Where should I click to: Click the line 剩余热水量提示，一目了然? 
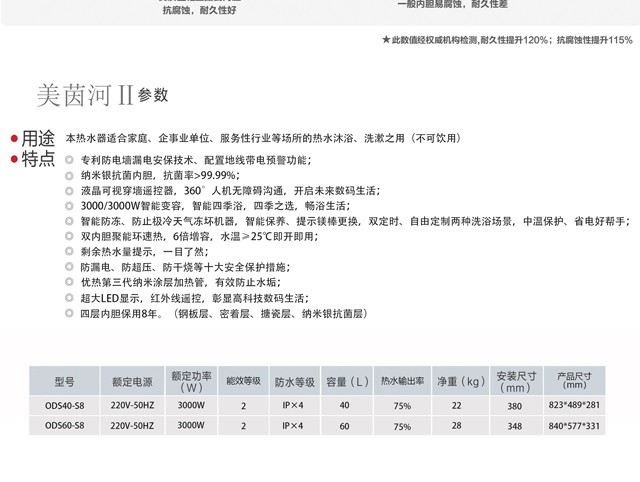point(144,251)
